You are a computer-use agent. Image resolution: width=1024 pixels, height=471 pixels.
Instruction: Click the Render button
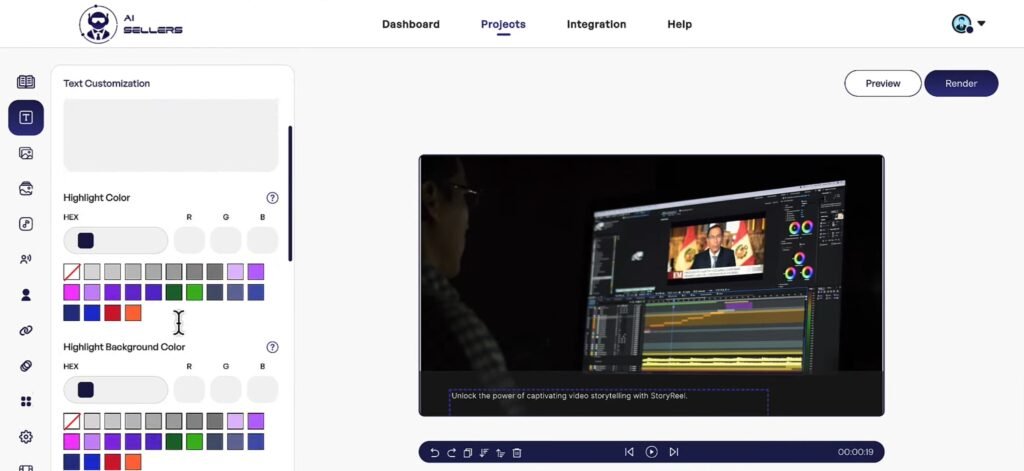click(x=961, y=84)
